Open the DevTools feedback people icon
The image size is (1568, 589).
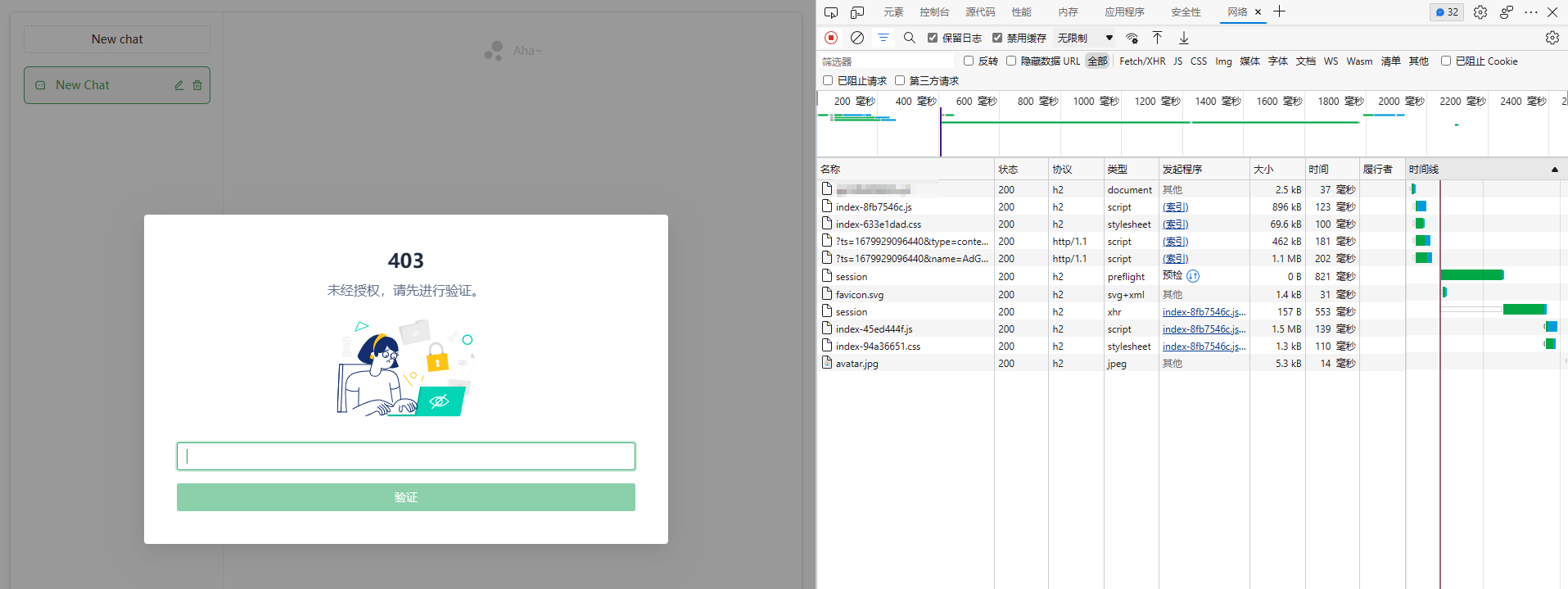click(x=1507, y=12)
